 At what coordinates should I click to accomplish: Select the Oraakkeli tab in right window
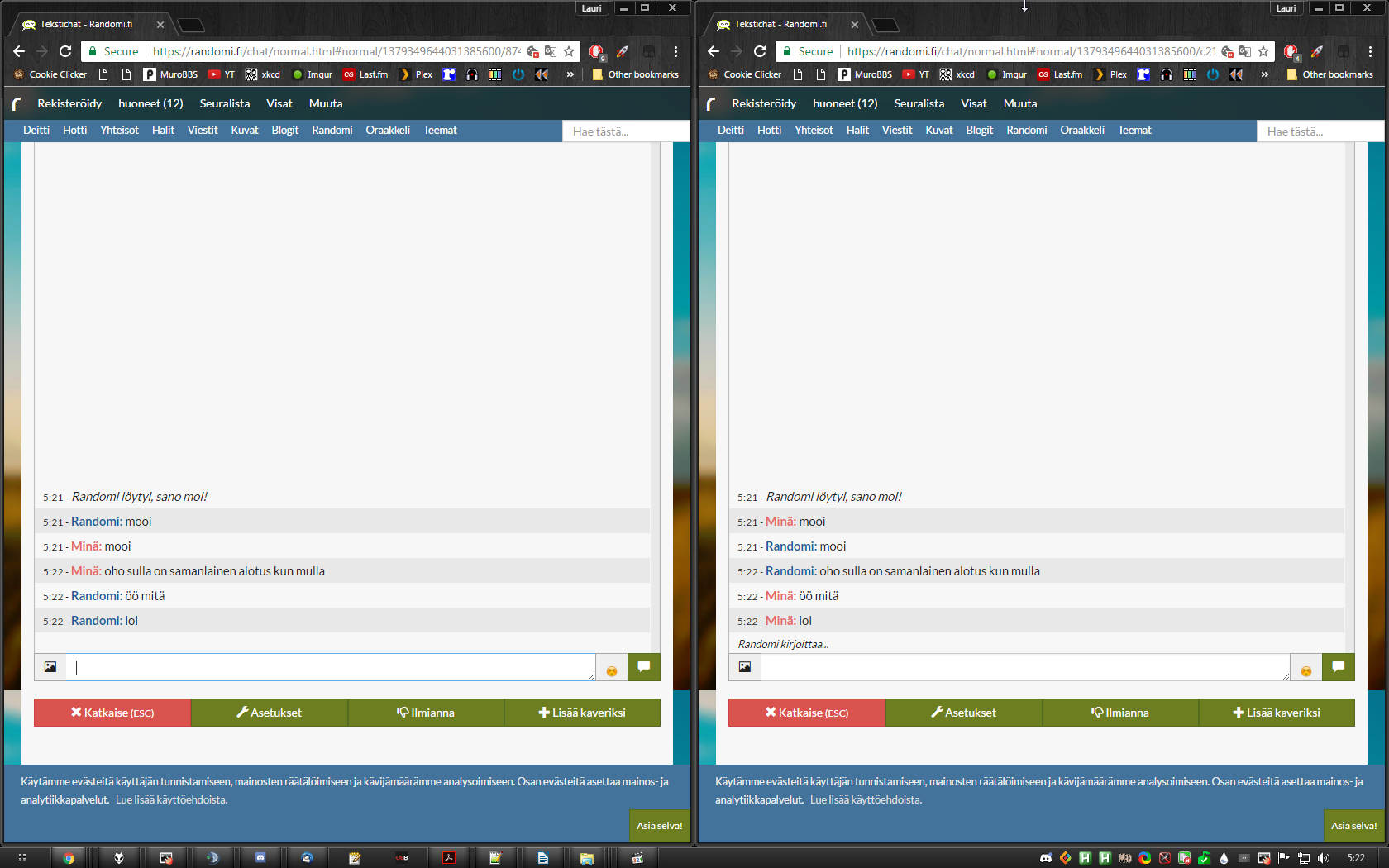(1081, 131)
